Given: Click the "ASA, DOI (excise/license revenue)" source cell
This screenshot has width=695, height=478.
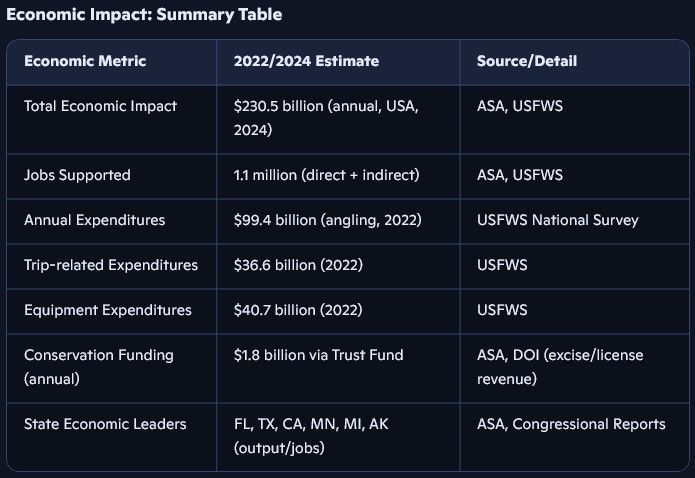Looking at the screenshot, I should [560, 365].
